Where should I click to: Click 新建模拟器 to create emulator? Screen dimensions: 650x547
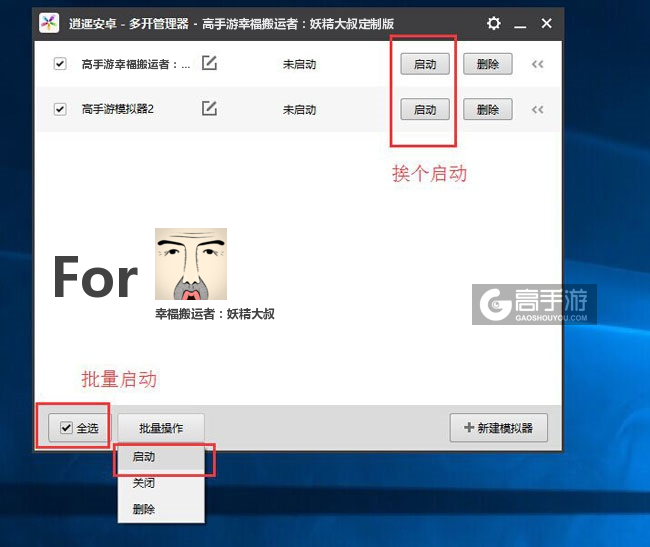(x=499, y=428)
